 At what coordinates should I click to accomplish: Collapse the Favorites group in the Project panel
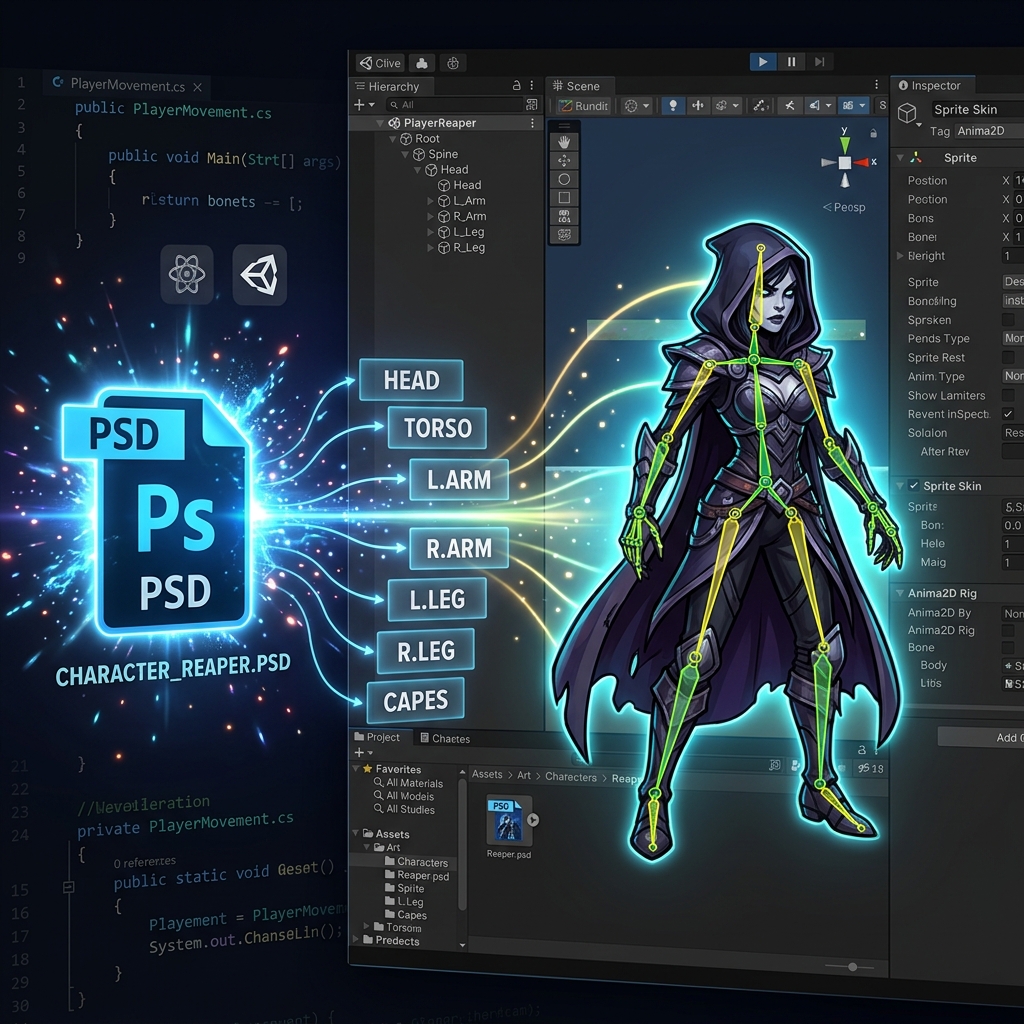(x=357, y=769)
